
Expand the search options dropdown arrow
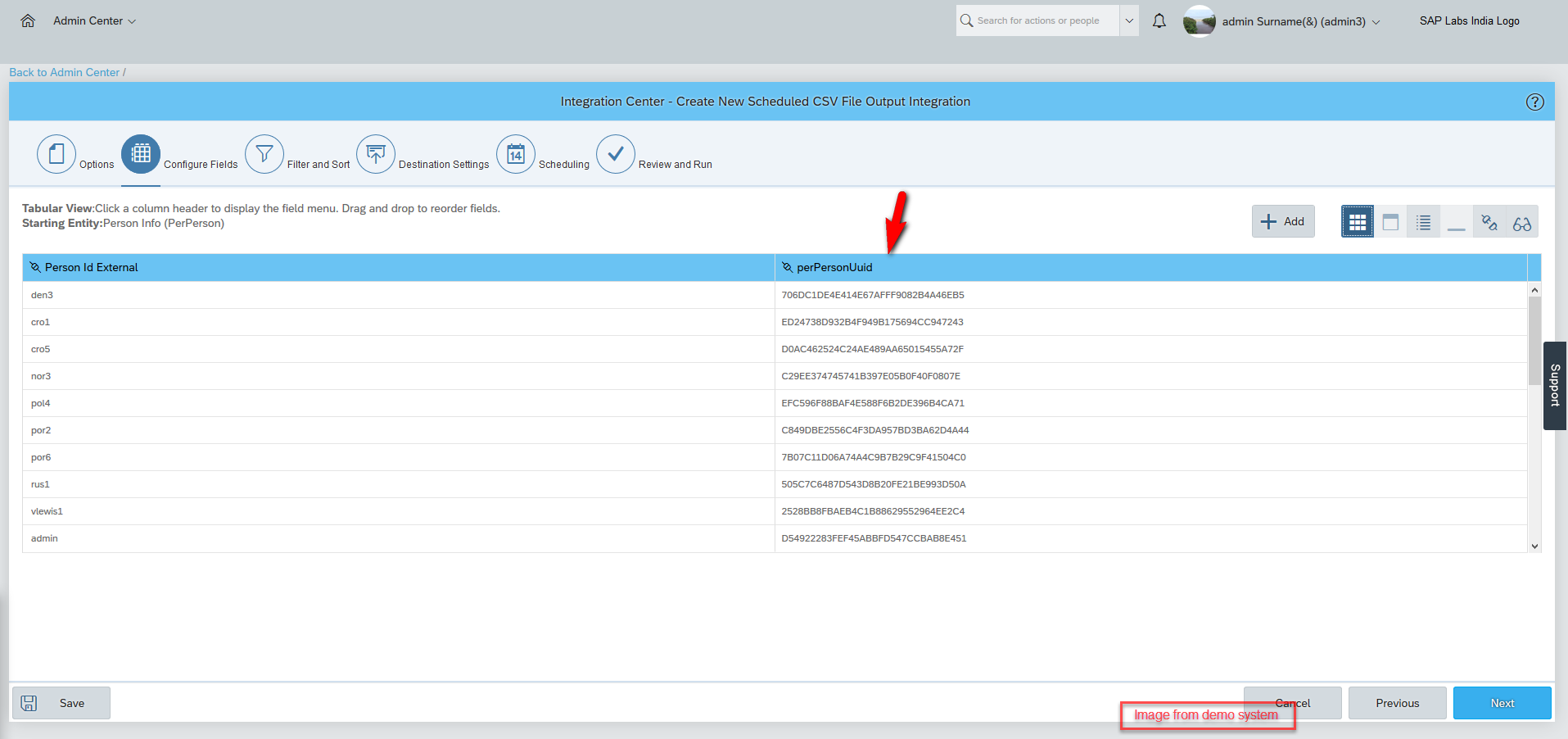1129,20
